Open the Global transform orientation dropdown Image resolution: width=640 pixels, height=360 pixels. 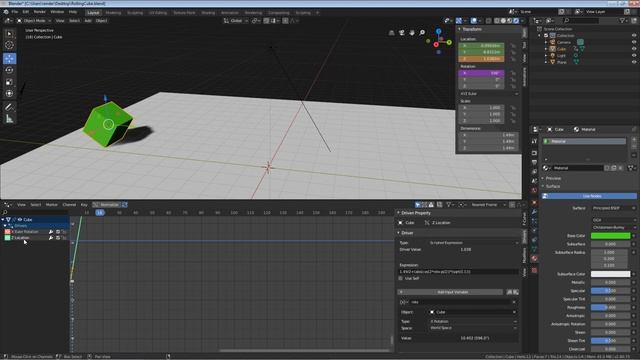coord(235,20)
